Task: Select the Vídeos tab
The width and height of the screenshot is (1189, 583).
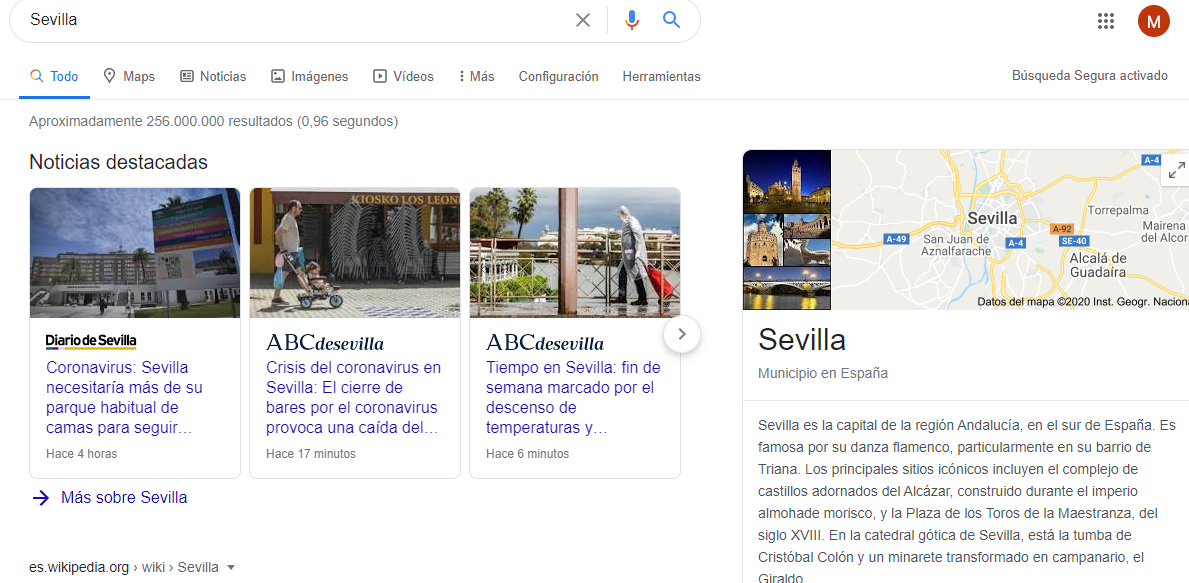Action: point(404,76)
